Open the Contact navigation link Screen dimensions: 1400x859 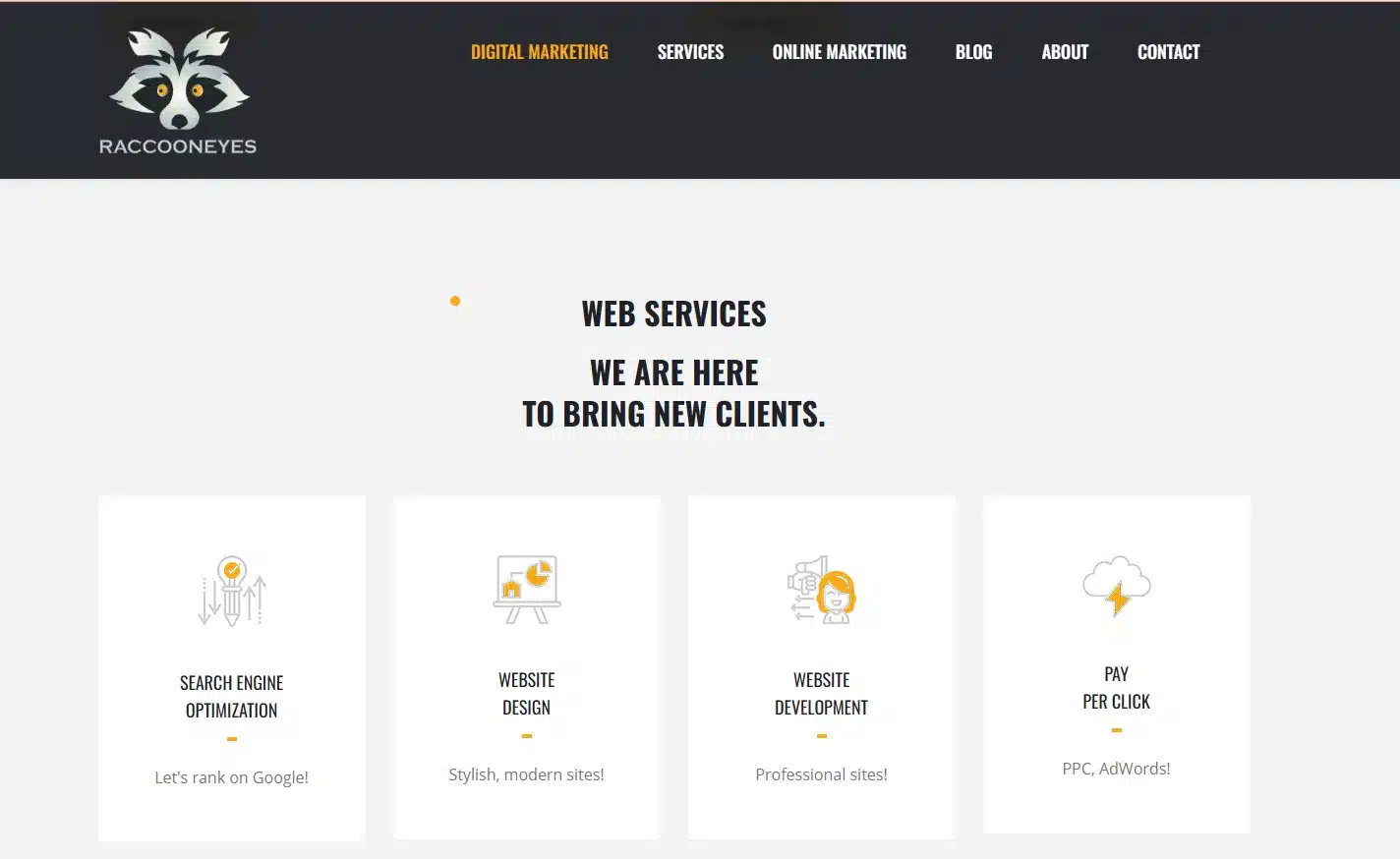[1169, 51]
